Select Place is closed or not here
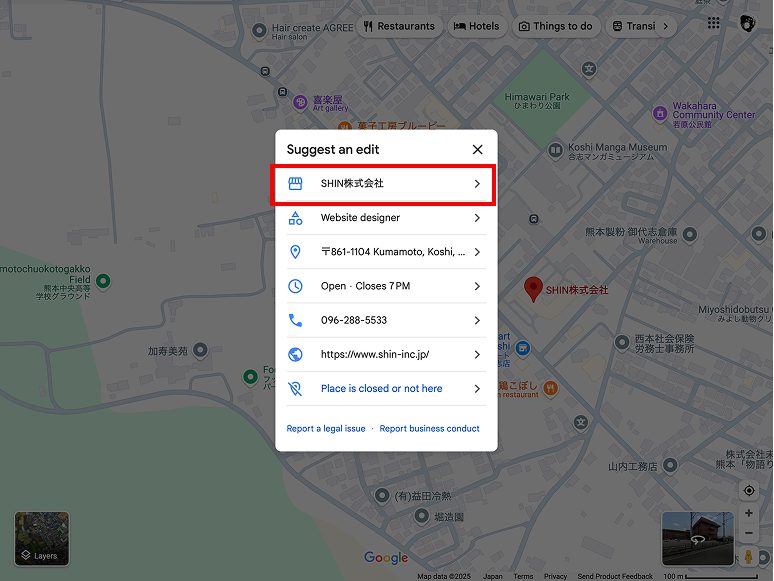The height and width of the screenshot is (581, 774). tap(386, 388)
